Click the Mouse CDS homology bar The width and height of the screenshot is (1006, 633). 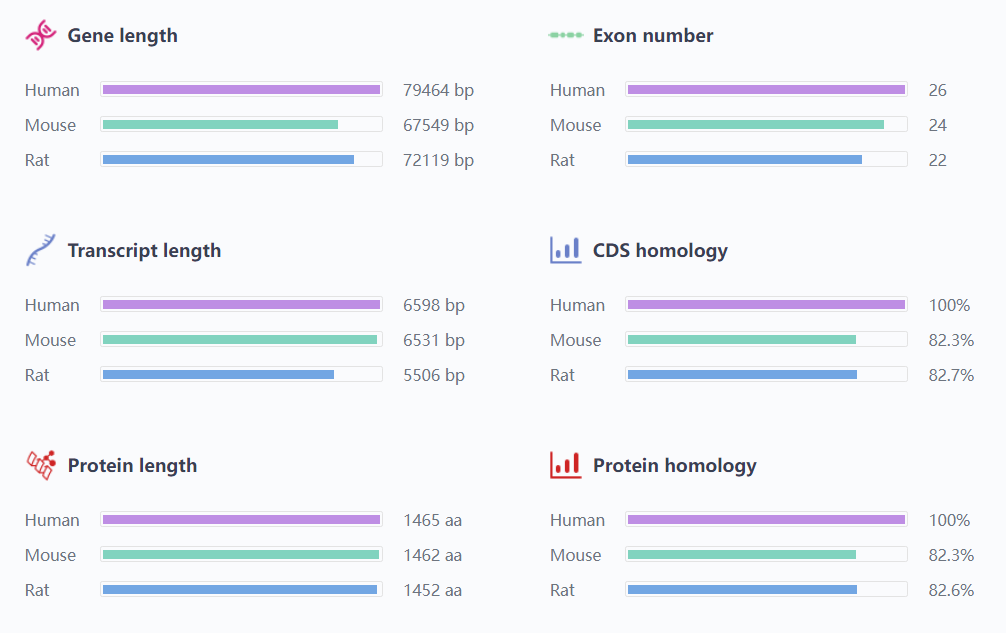[x=741, y=340]
